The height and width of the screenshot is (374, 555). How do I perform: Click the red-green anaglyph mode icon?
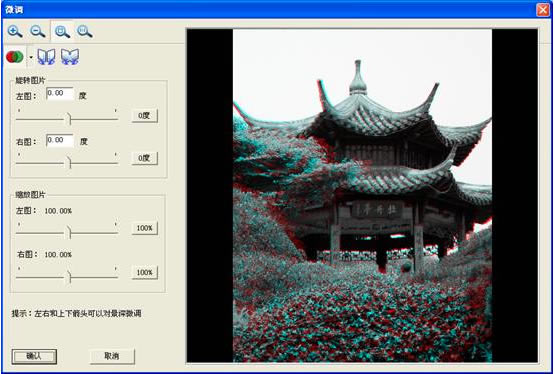pyautogui.click(x=15, y=57)
